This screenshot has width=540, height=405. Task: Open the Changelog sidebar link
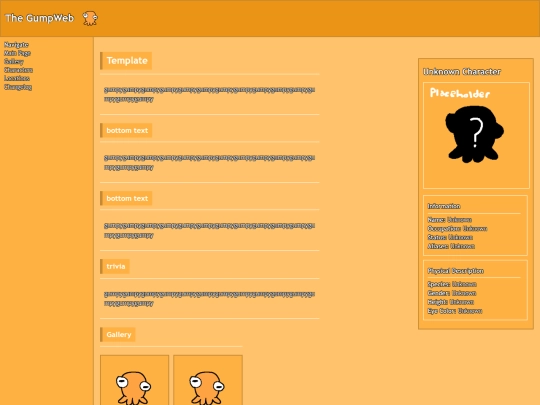[18, 87]
